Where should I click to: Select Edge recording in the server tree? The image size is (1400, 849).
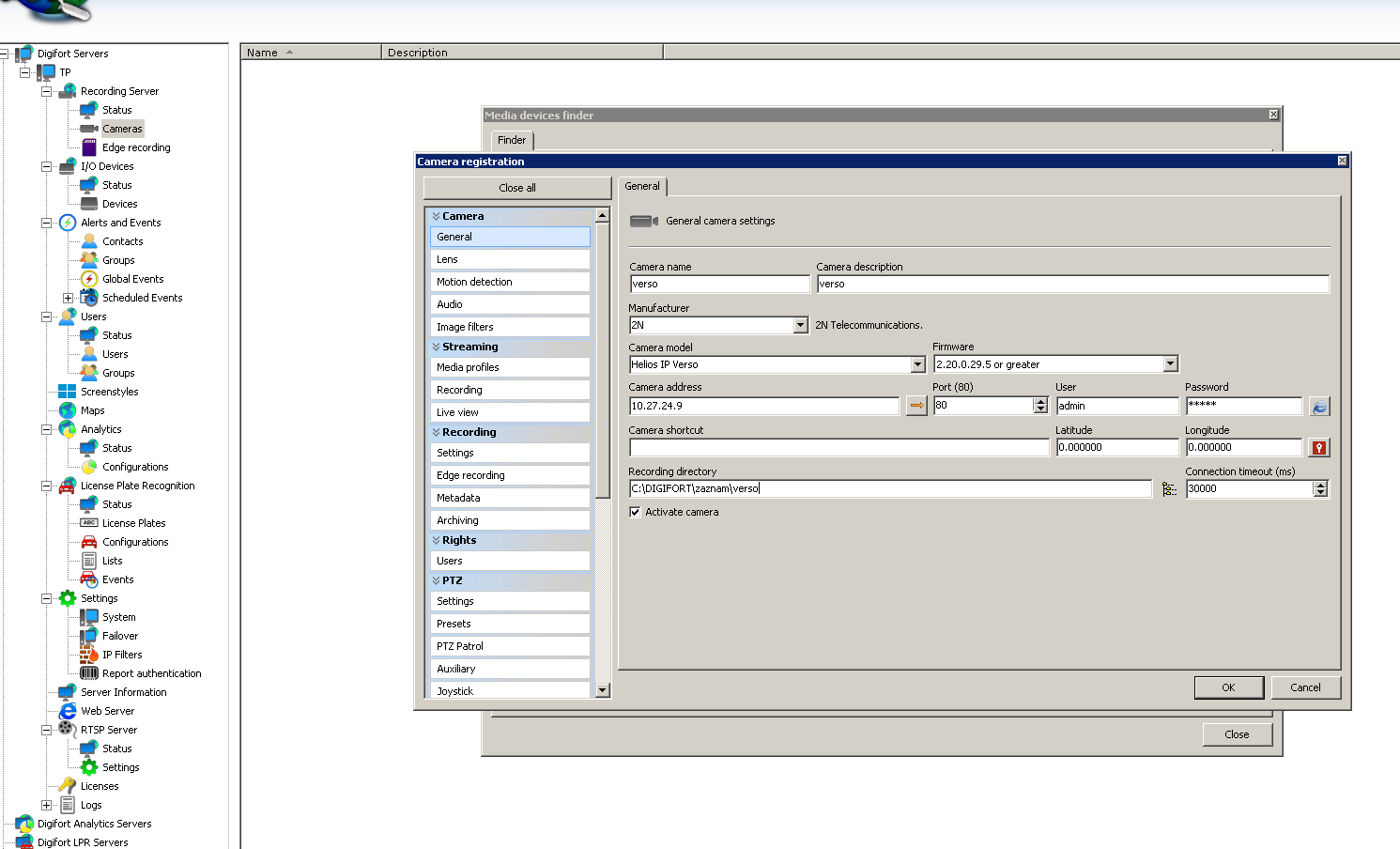(135, 147)
